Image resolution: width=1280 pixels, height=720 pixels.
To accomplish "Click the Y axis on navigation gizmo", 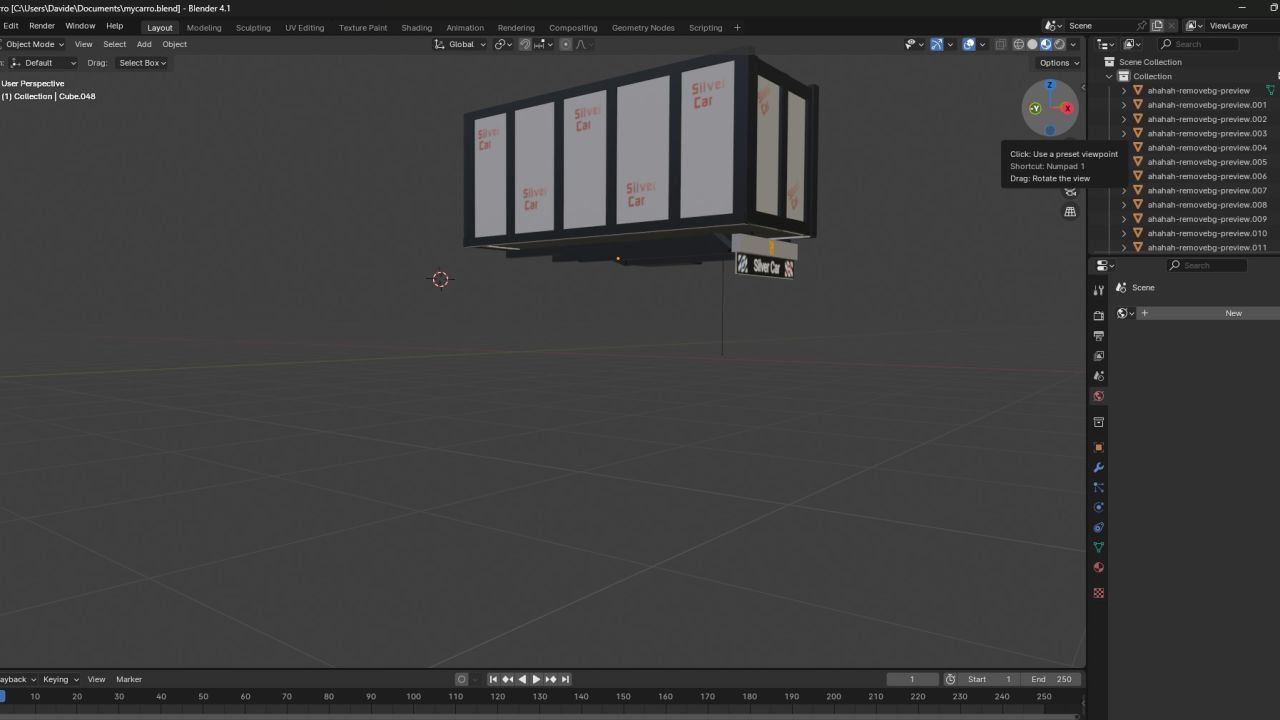I will pyautogui.click(x=1035, y=108).
